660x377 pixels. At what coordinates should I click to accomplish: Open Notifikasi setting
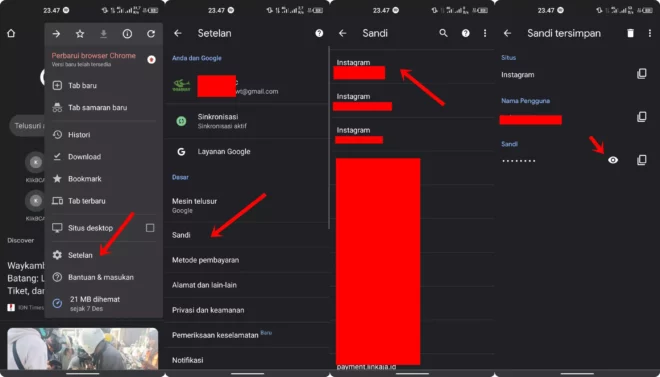(x=247, y=360)
